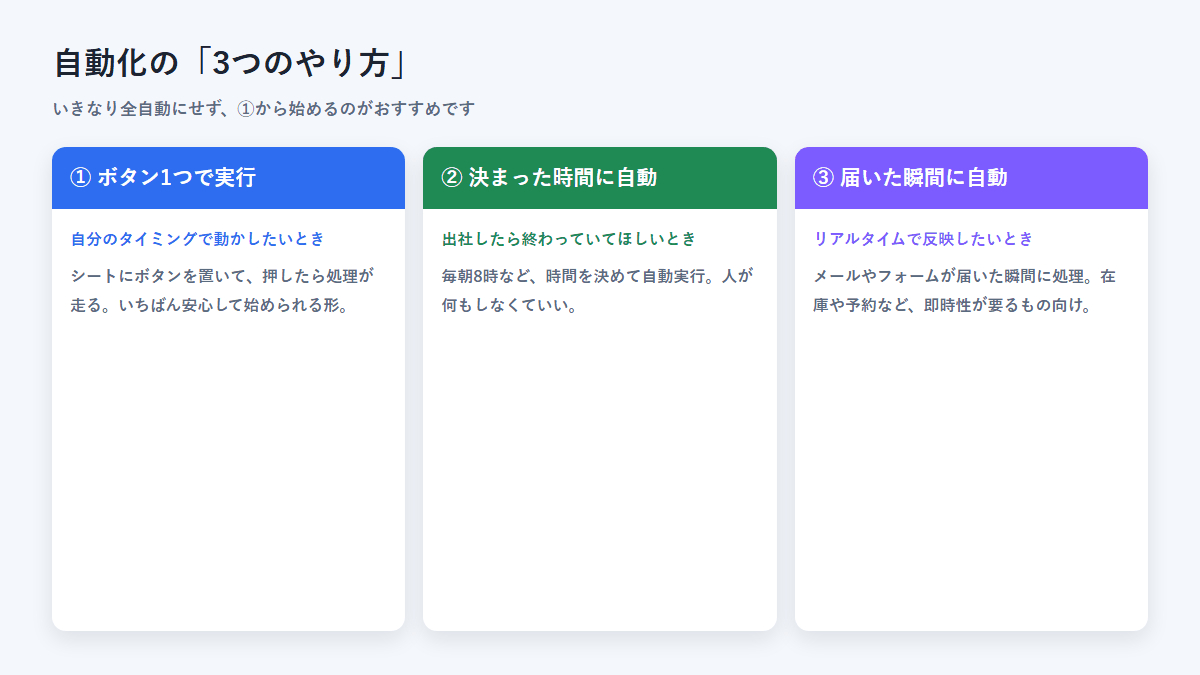This screenshot has height=675, width=1200.
Task: Click the blue text 自分のタイミングで動かしたいとき
Action: tap(198, 239)
